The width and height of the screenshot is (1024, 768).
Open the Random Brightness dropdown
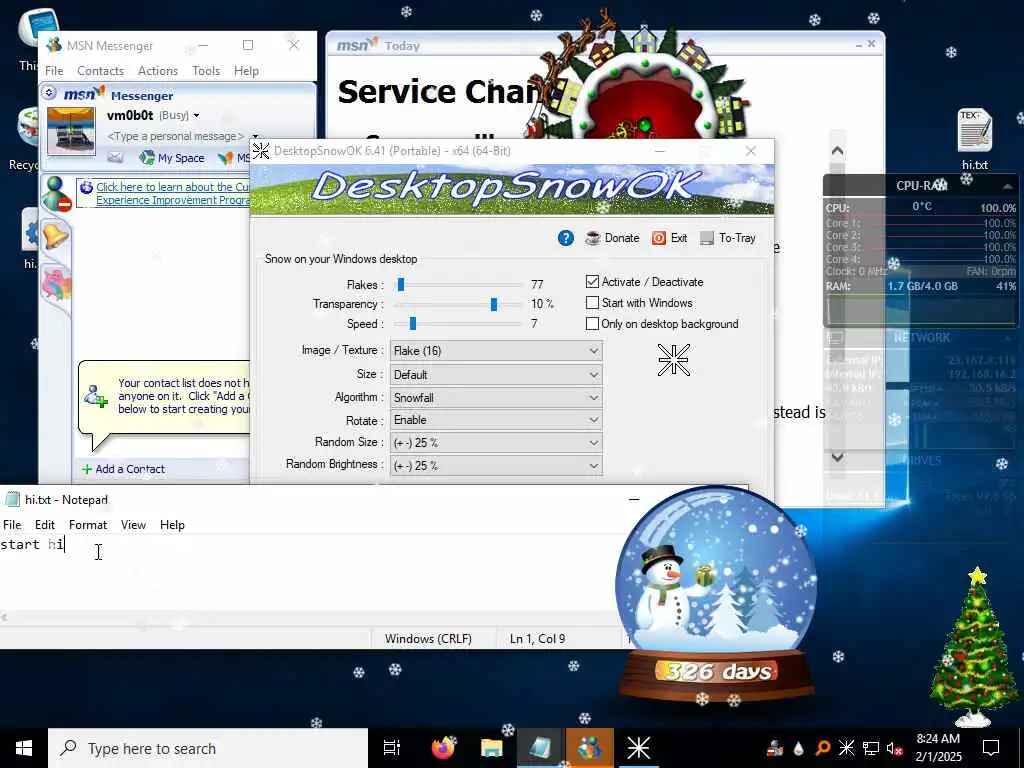(x=496, y=466)
